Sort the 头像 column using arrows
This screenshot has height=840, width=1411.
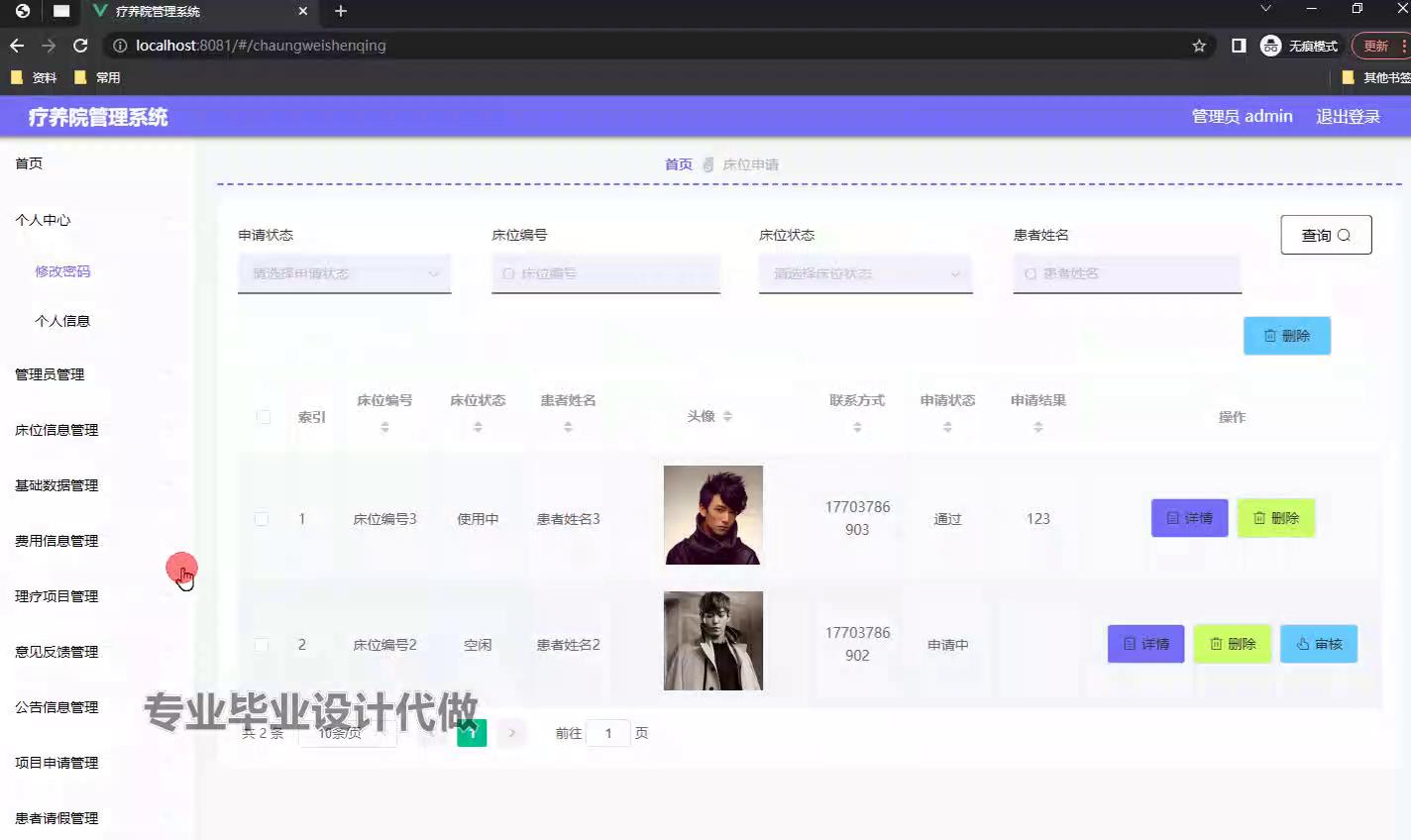click(727, 417)
